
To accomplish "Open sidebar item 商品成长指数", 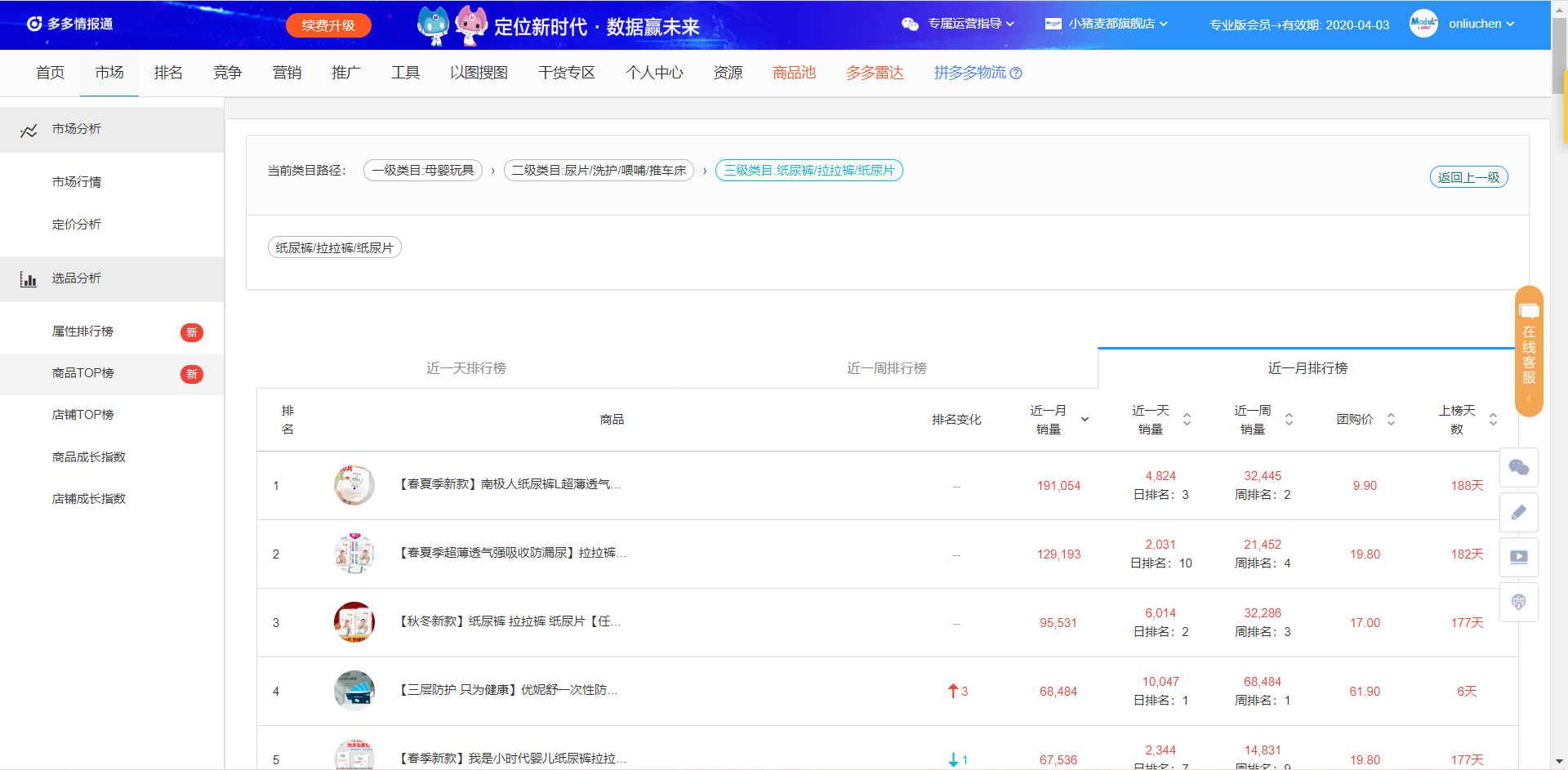I will pos(89,457).
